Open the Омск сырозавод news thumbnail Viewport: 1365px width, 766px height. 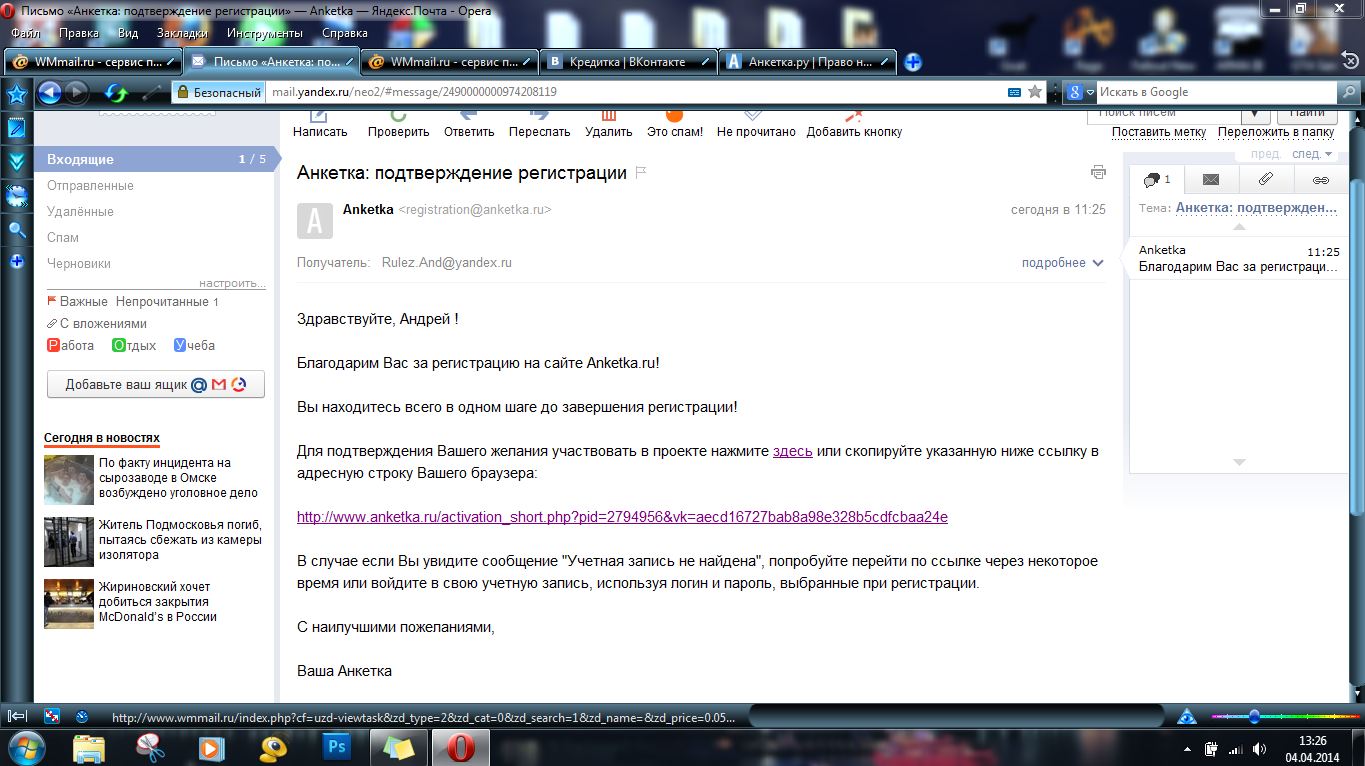(x=69, y=480)
